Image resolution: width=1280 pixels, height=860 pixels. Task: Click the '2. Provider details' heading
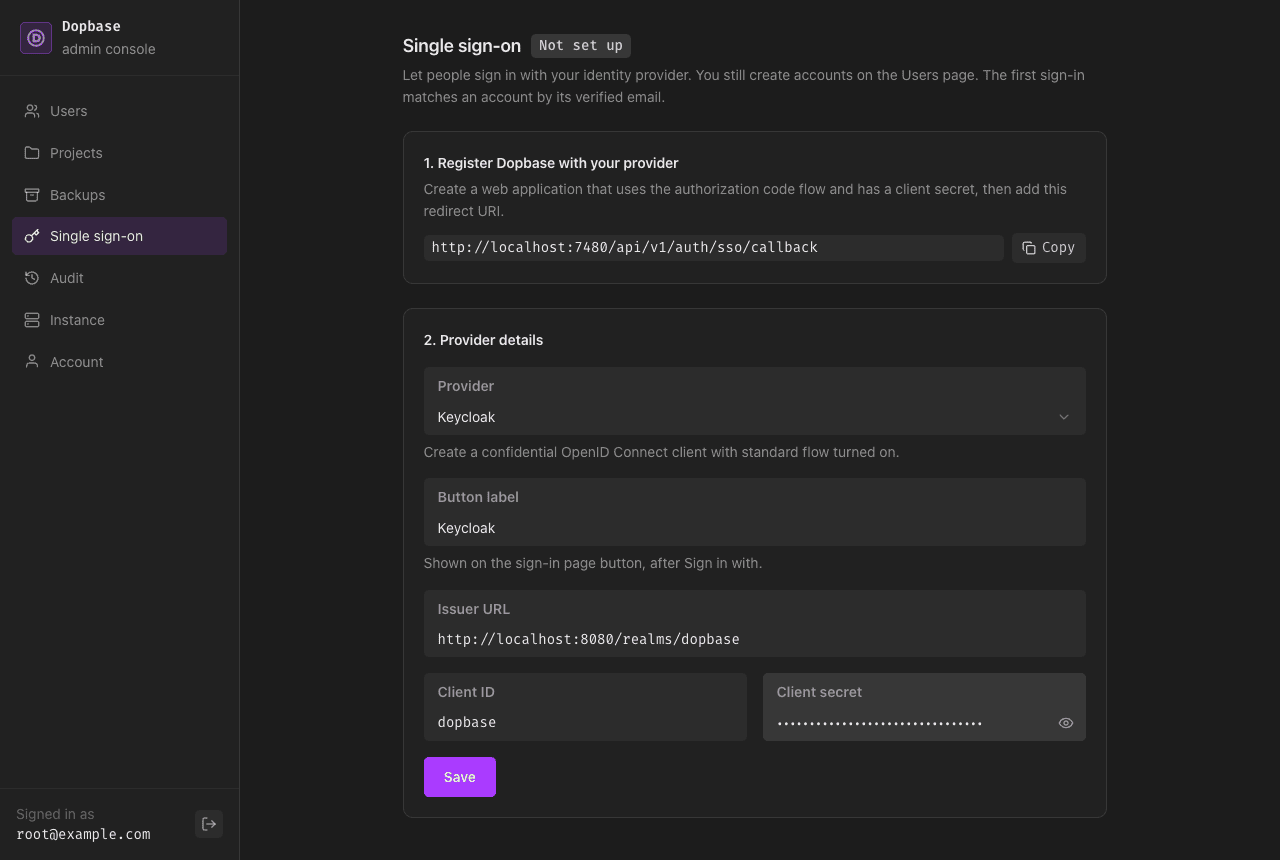(x=483, y=340)
